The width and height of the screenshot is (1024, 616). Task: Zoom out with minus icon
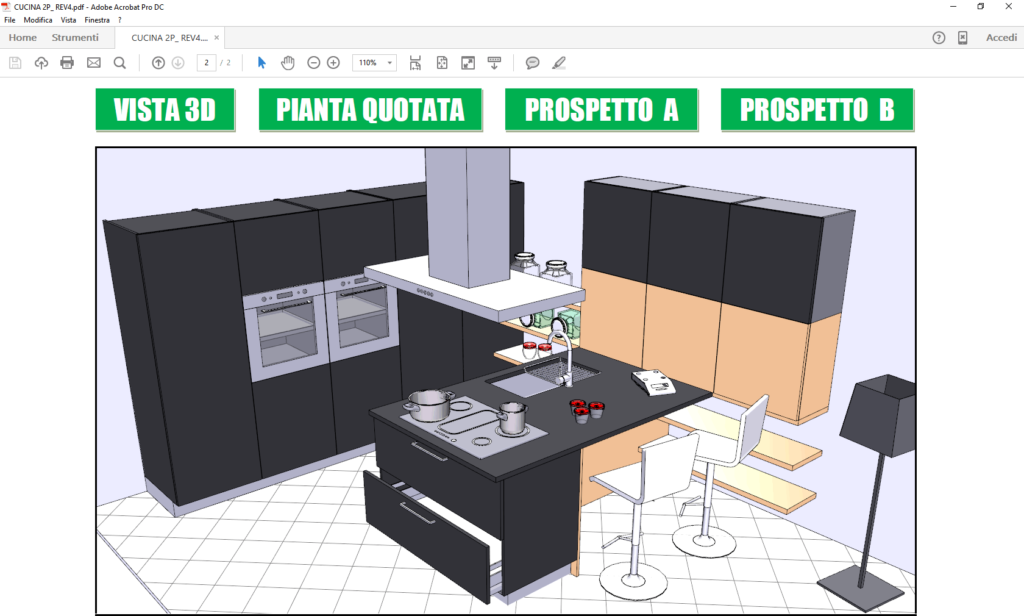pos(313,63)
